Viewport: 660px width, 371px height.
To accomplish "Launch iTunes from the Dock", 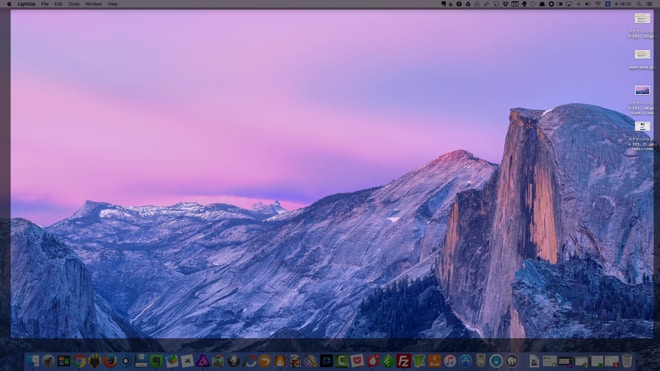I will click(x=450, y=361).
